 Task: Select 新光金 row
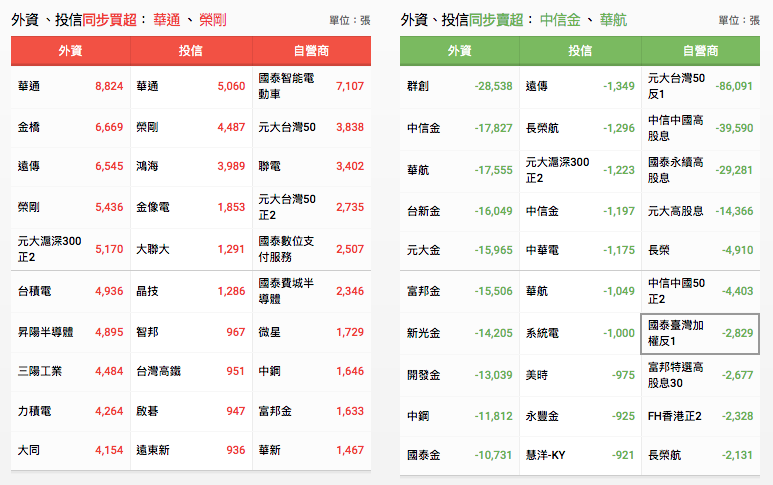tap(459, 333)
